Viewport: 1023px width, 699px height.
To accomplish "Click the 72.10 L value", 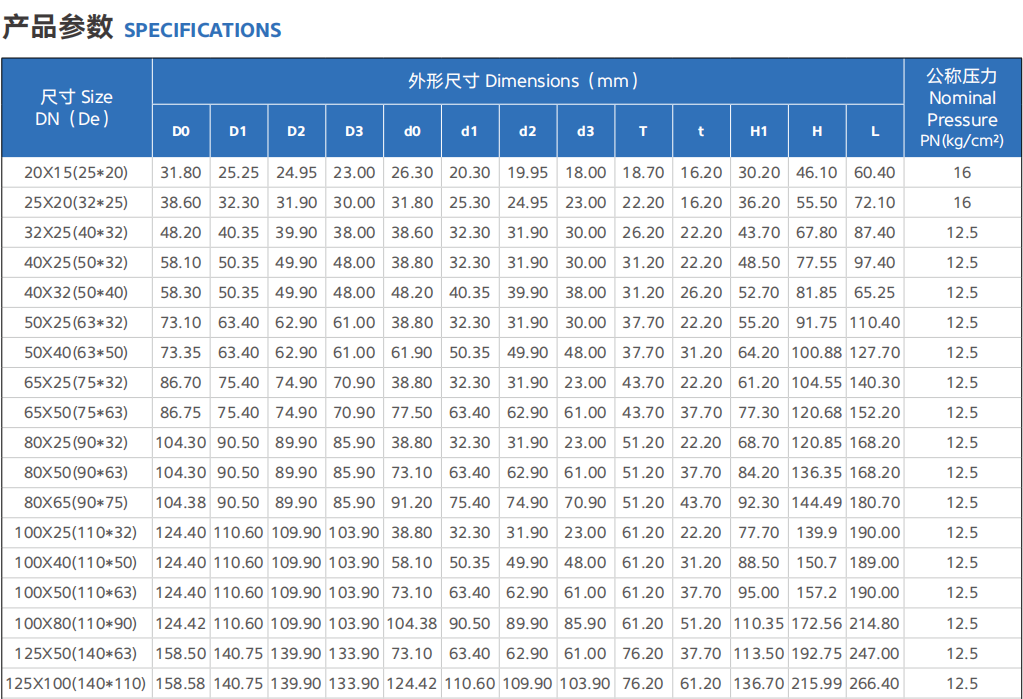I will pyautogui.click(x=875, y=203).
